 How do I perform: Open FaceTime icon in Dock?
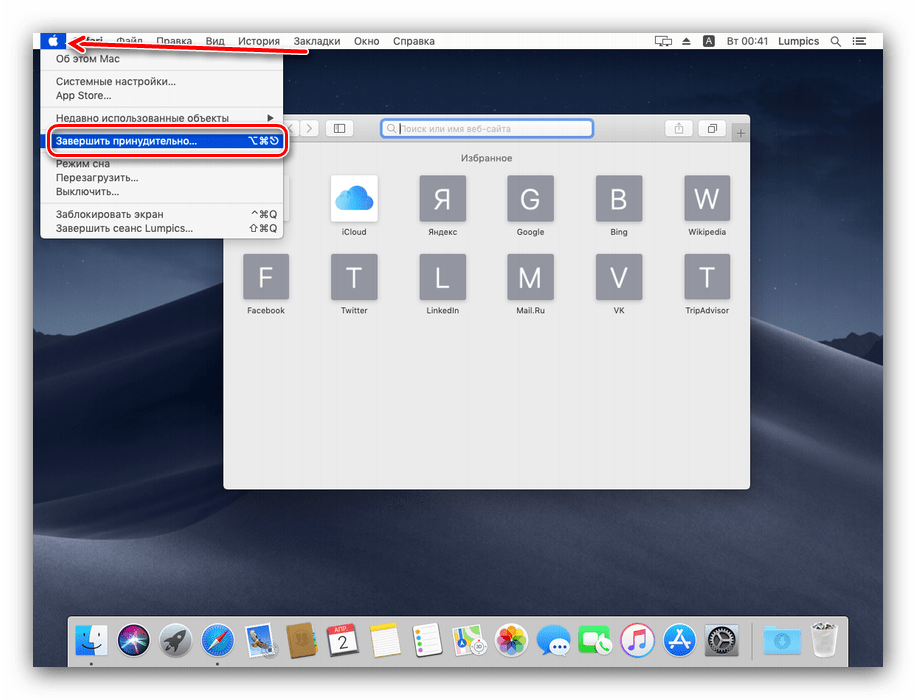coord(595,640)
